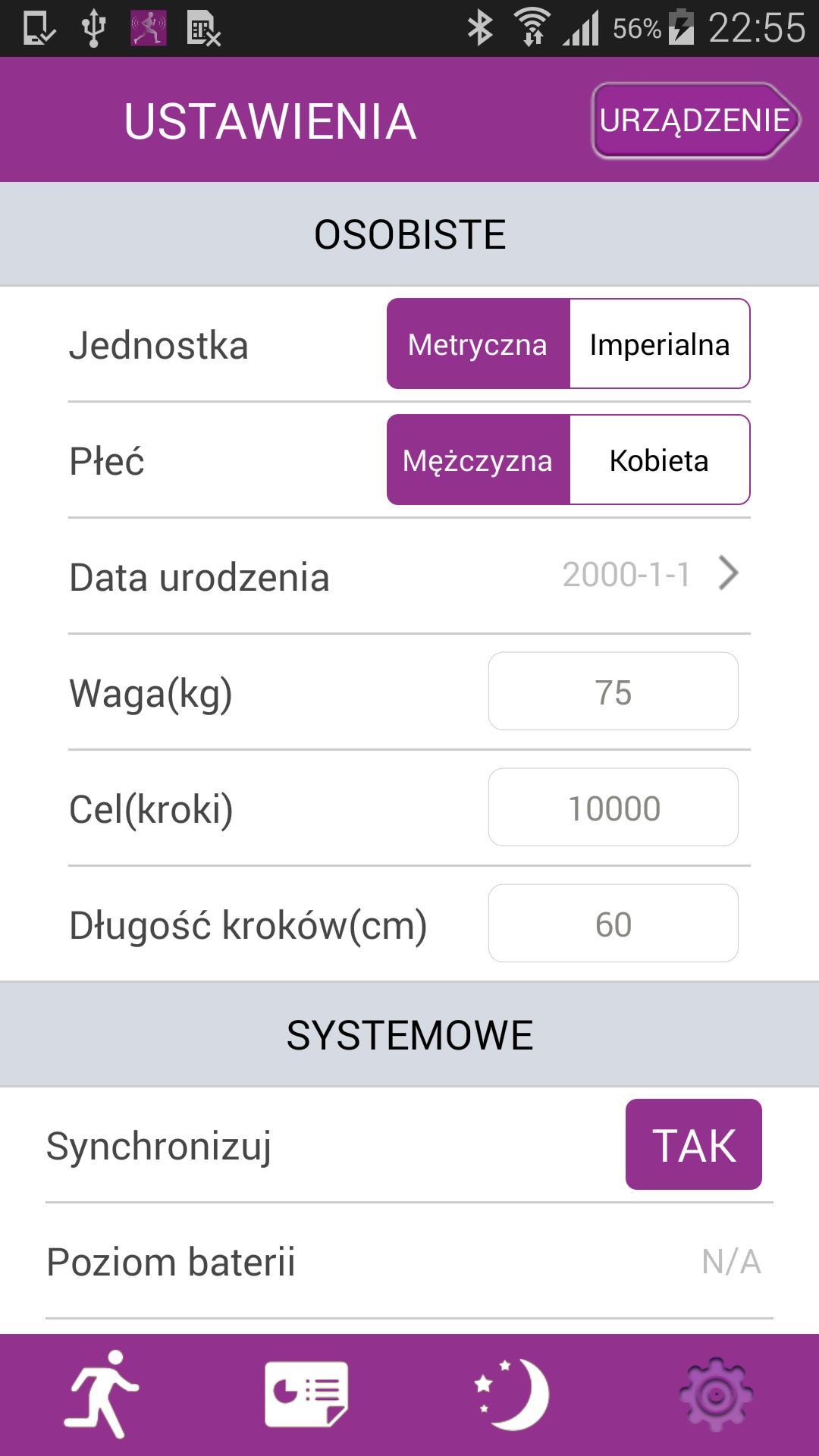Switch unit to Imperialna
This screenshot has height=1456, width=819.
[x=659, y=344]
